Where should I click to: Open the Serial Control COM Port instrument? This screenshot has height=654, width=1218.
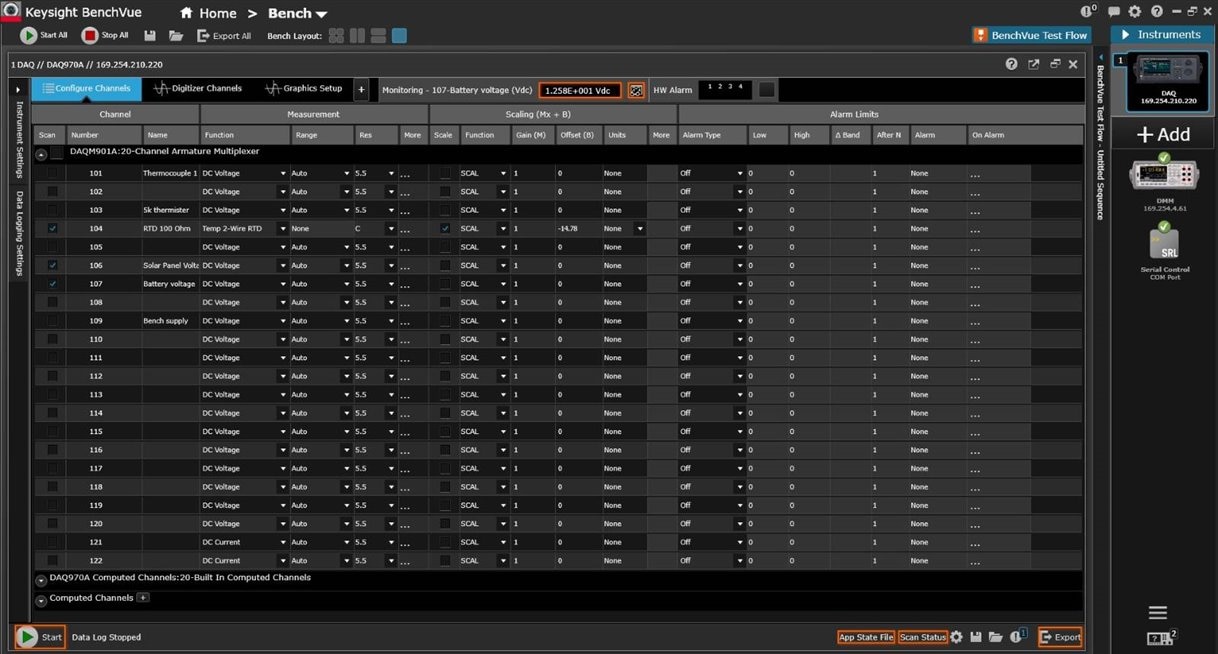pyautogui.click(x=1163, y=243)
